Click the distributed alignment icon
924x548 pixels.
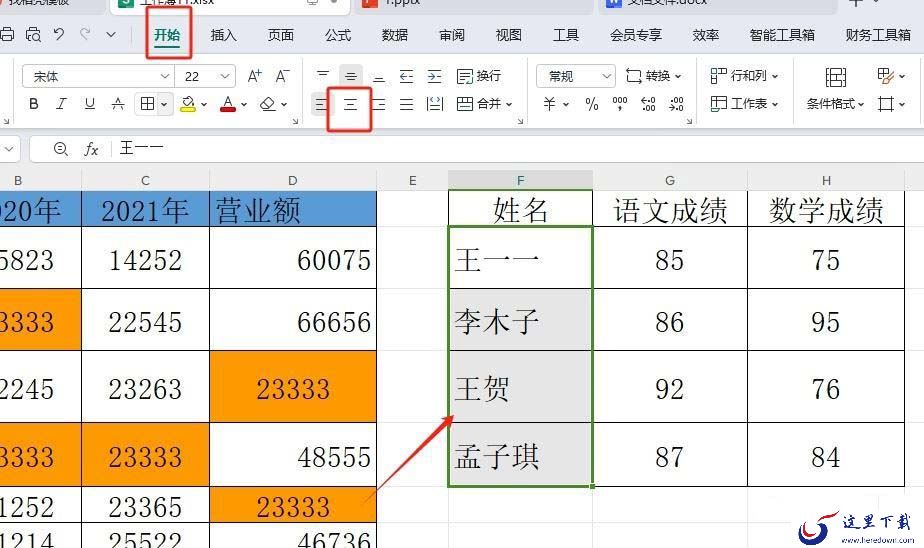(435, 105)
